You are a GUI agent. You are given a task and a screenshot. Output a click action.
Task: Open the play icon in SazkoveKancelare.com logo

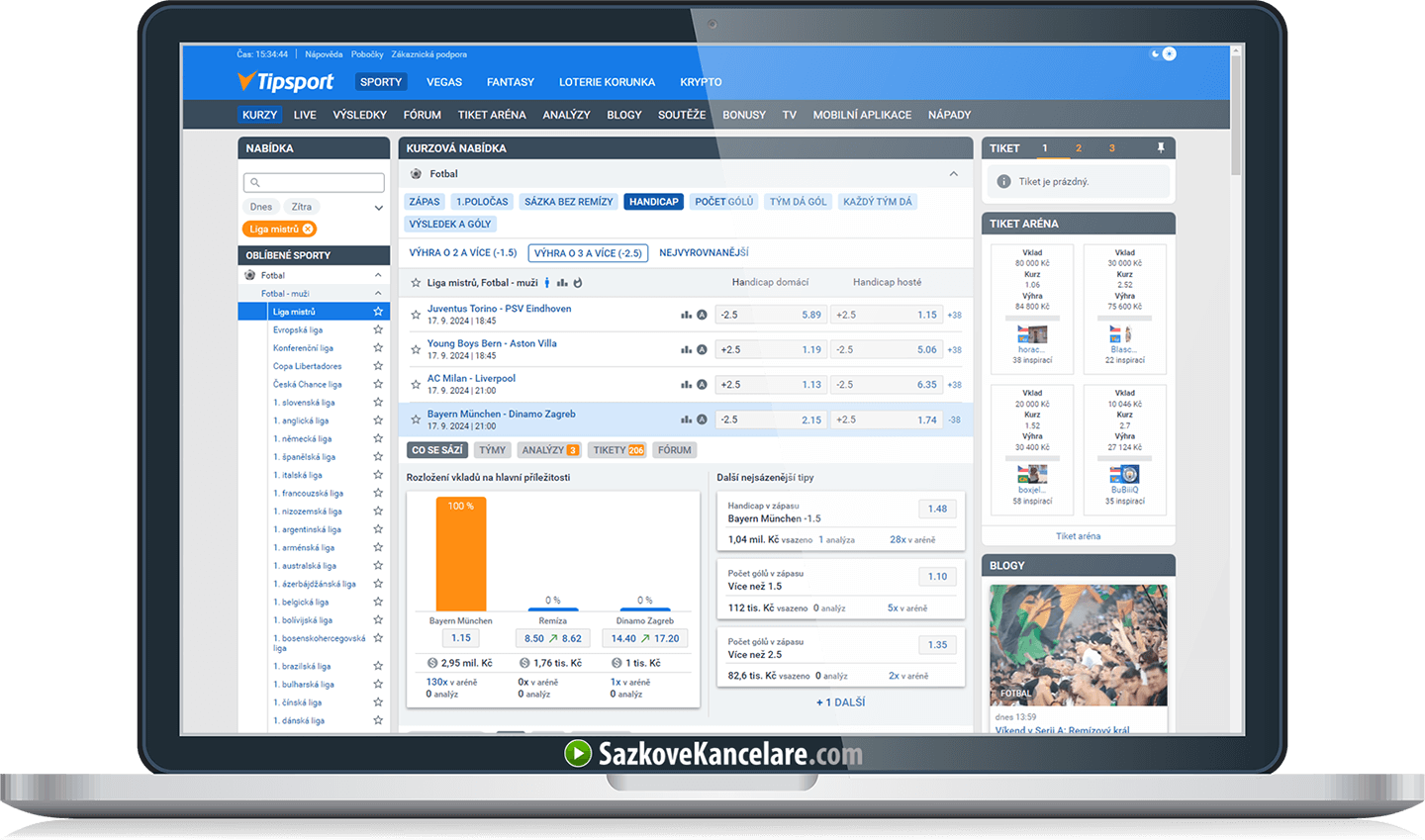pyautogui.click(x=577, y=753)
